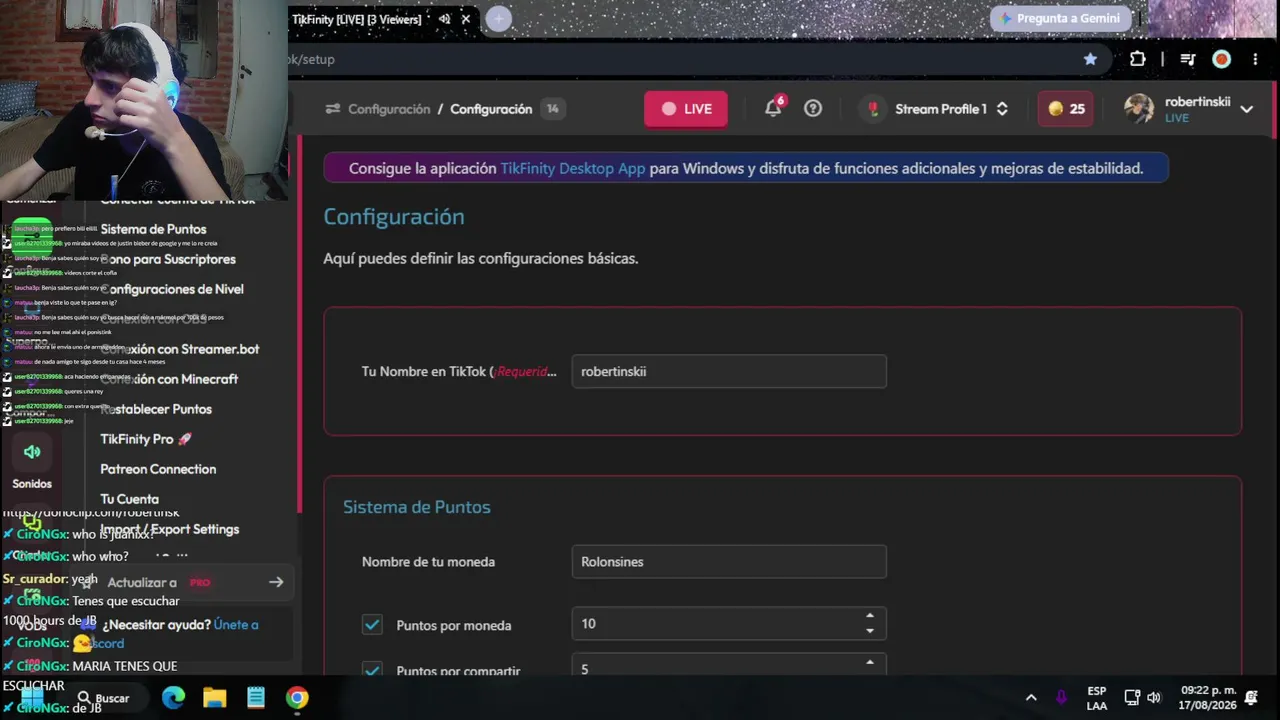The height and width of the screenshot is (720, 1280).
Task: Open Conexión con Streamer.bot in the sidebar
Action: point(180,349)
